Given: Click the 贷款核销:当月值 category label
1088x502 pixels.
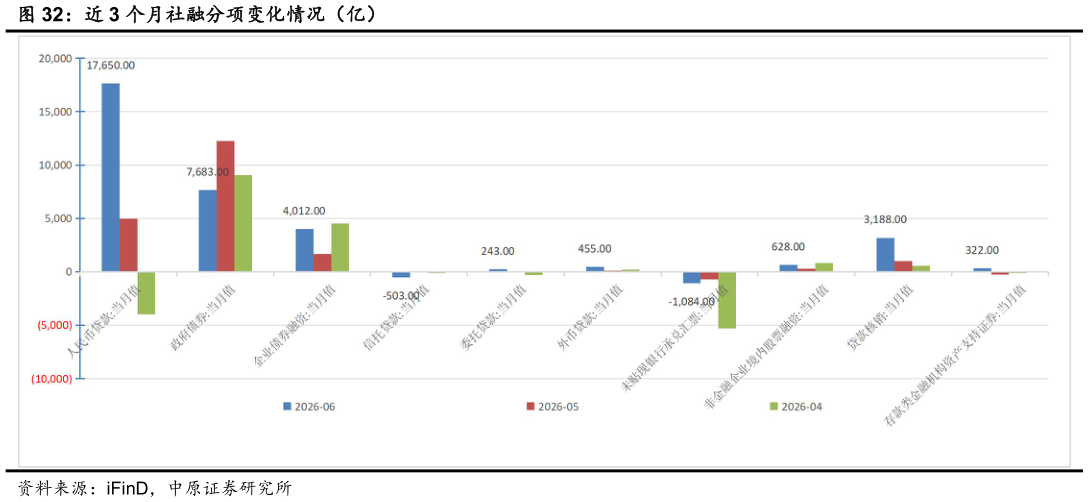Looking at the screenshot, I should click(881, 317).
